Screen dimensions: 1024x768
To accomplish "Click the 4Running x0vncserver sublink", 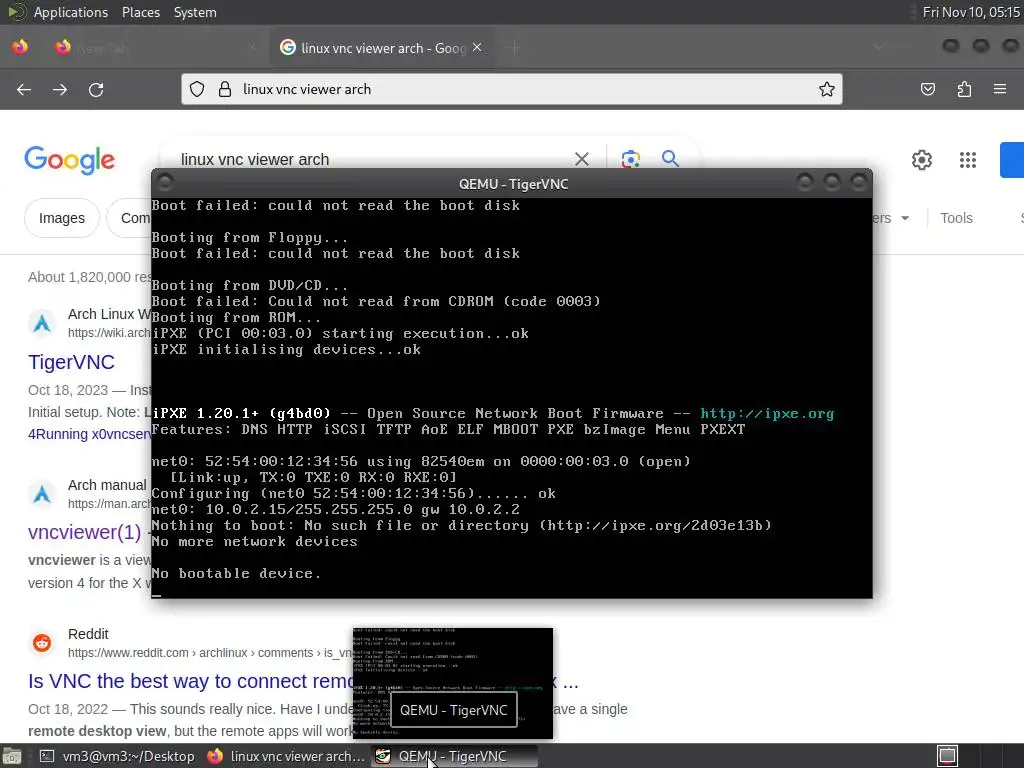I will click(89, 434).
